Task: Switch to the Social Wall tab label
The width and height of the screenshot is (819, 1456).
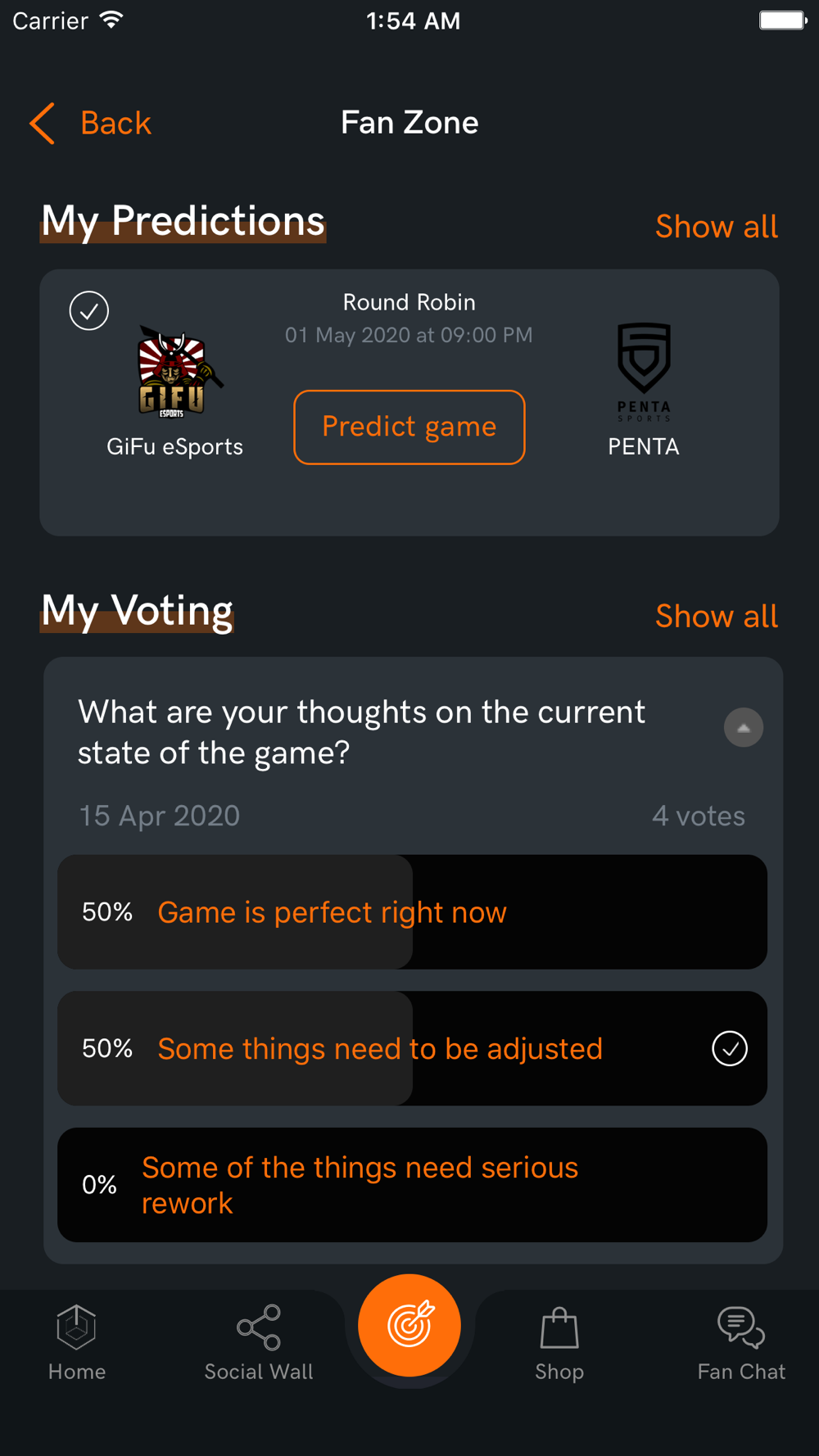Action: [x=259, y=1372]
